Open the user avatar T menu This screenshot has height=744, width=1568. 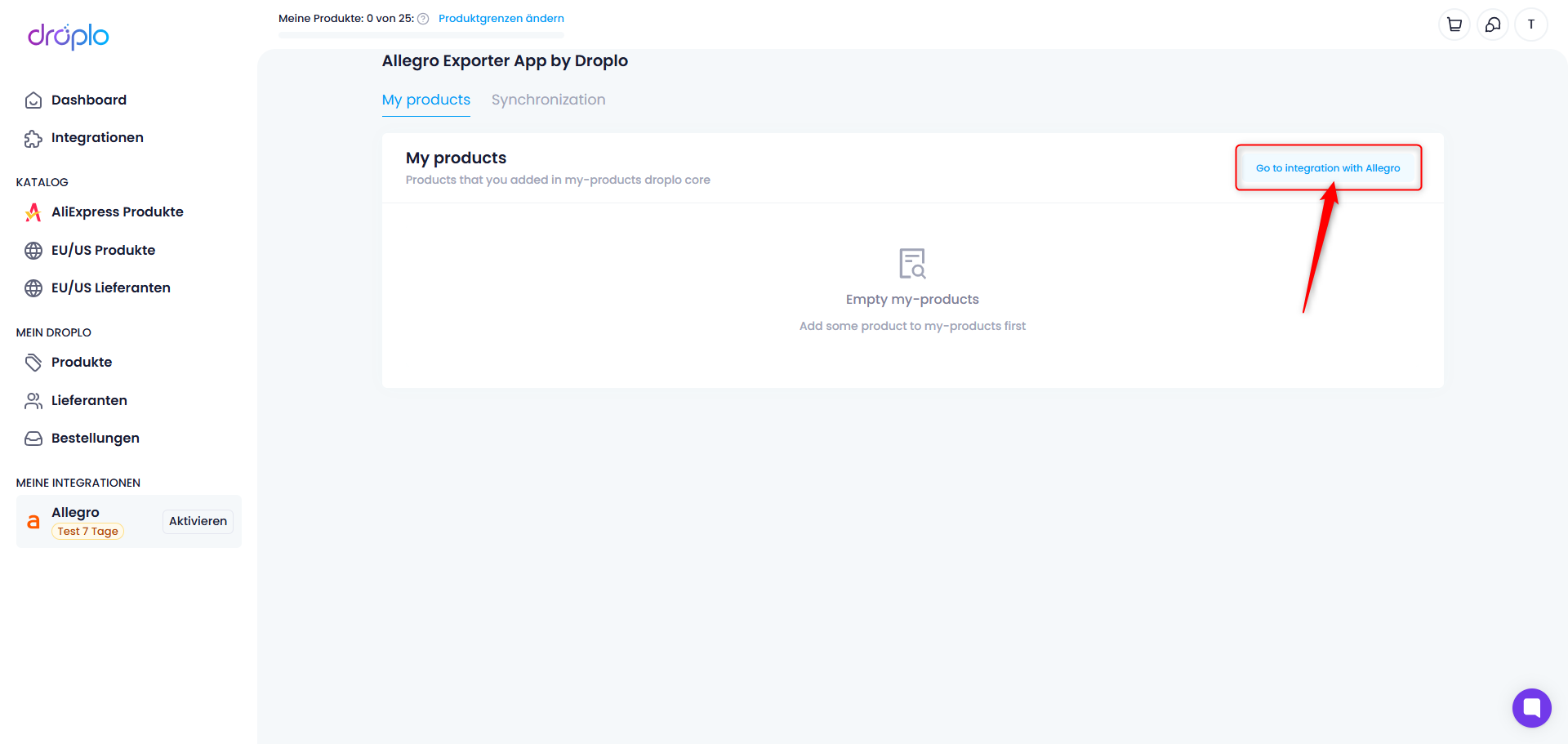pos(1531,25)
